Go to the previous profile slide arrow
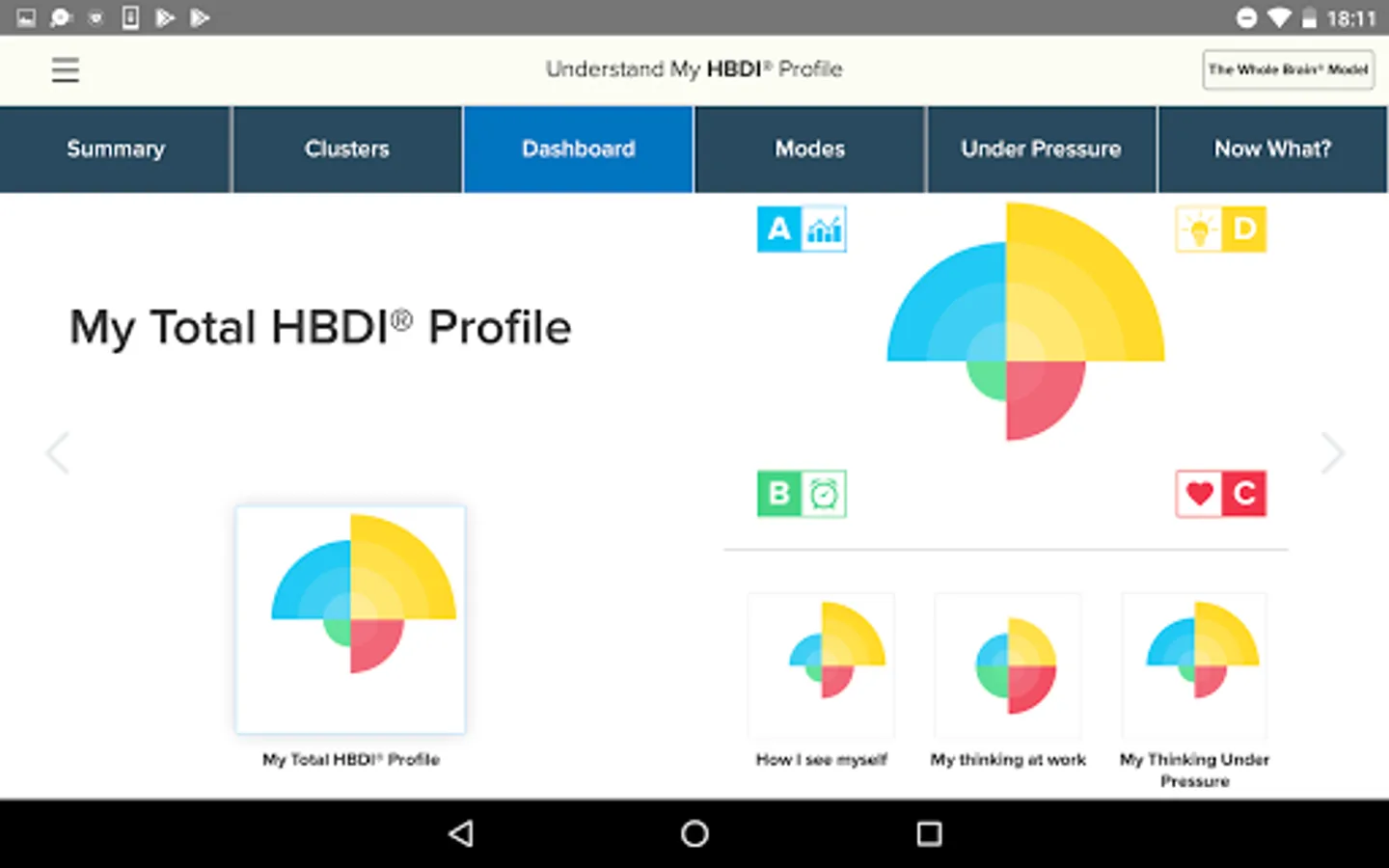This screenshot has width=1389, height=868. point(58,453)
